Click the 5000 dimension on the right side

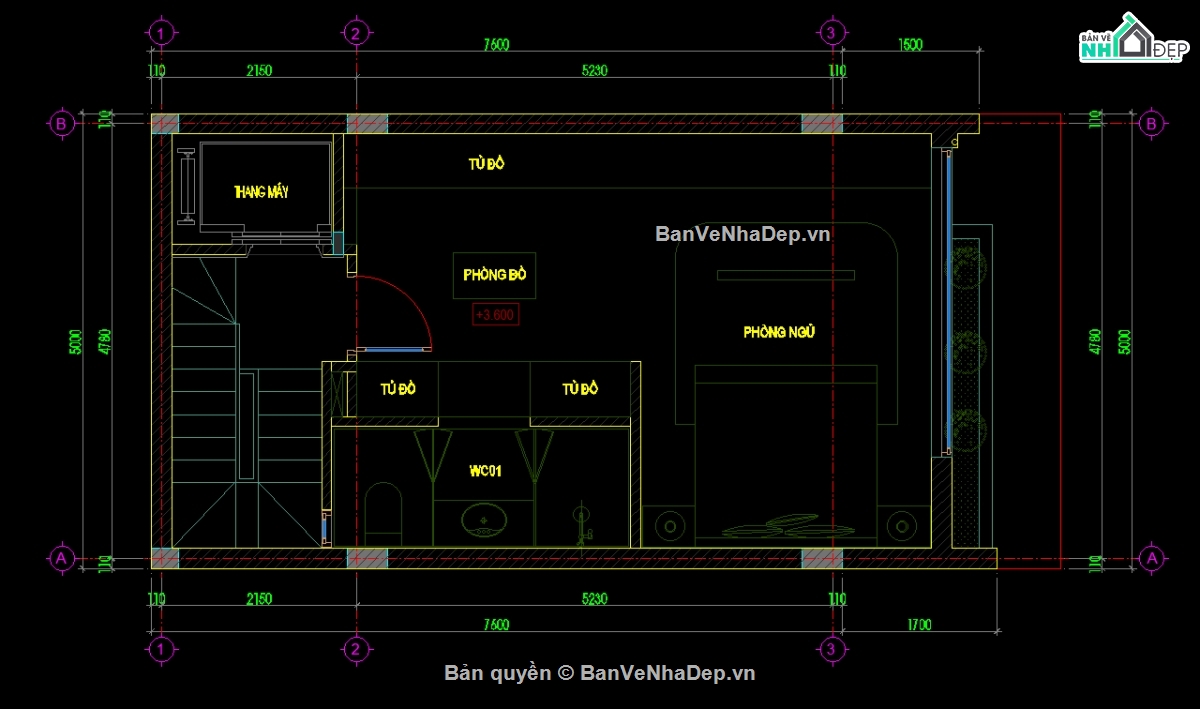tap(1123, 343)
